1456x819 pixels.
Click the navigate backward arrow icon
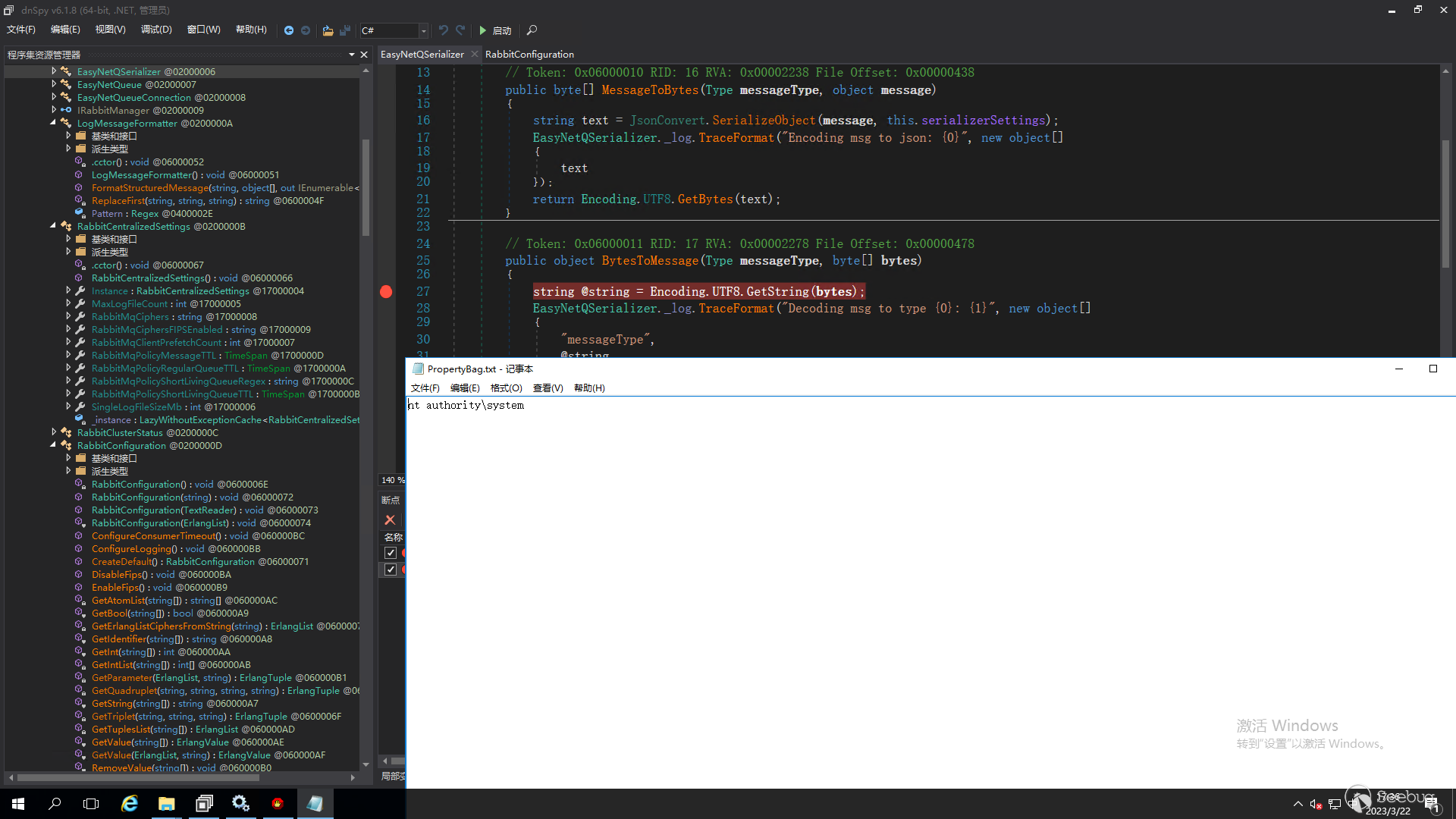(x=289, y=30)
